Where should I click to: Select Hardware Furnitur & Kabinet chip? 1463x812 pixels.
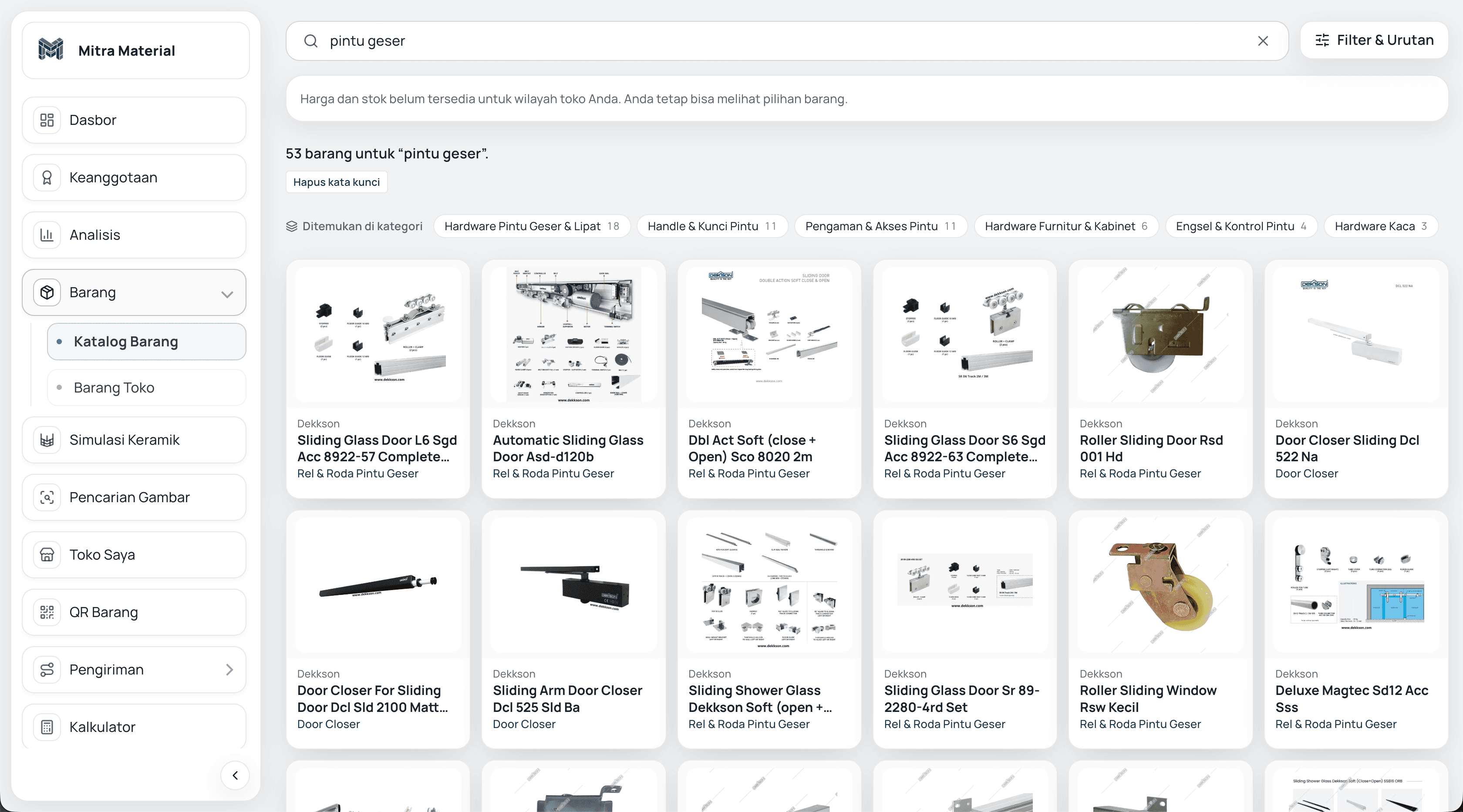pos(1066,226)
